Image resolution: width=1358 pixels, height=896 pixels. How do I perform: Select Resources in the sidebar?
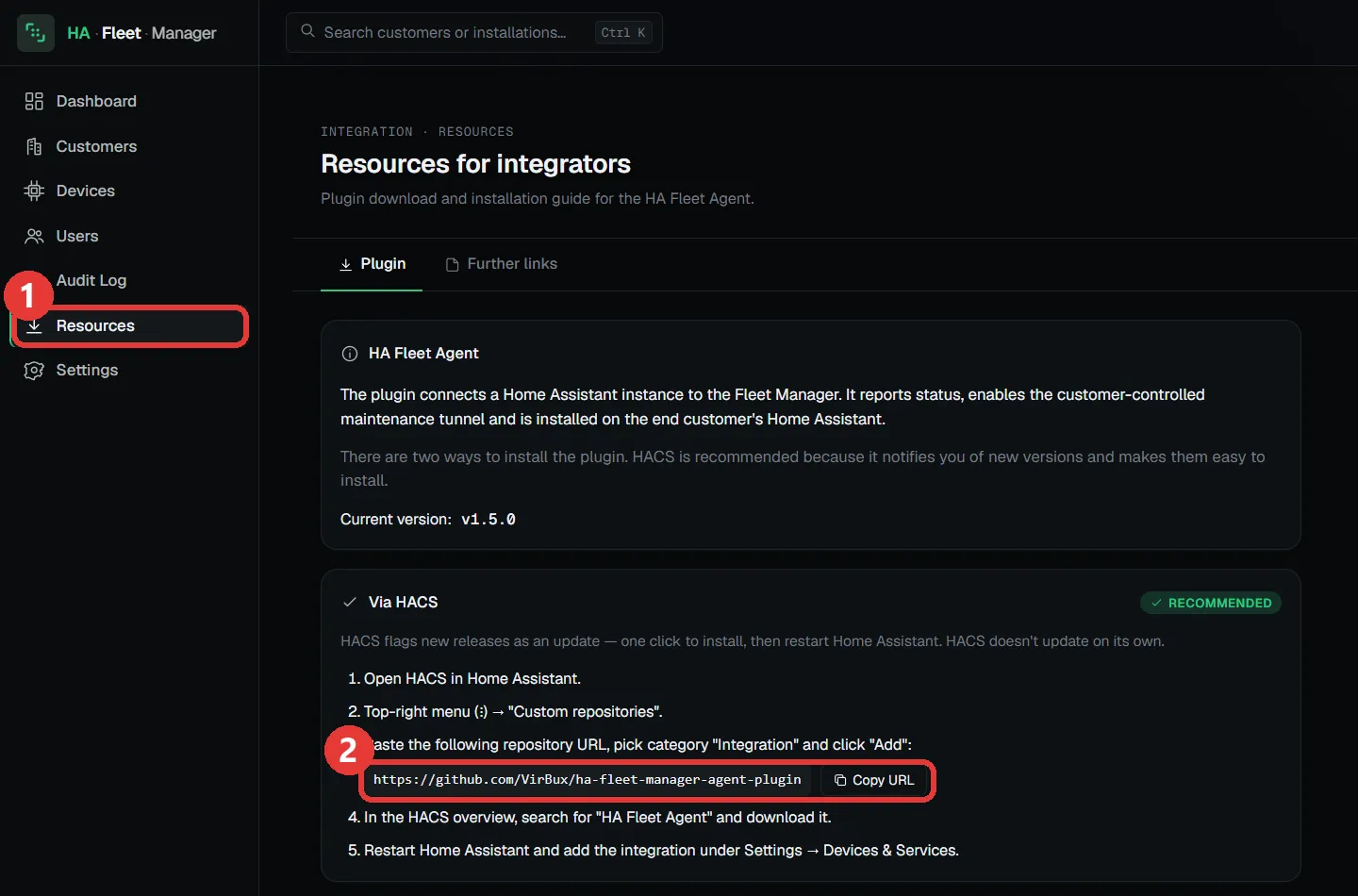pos(129,325)
